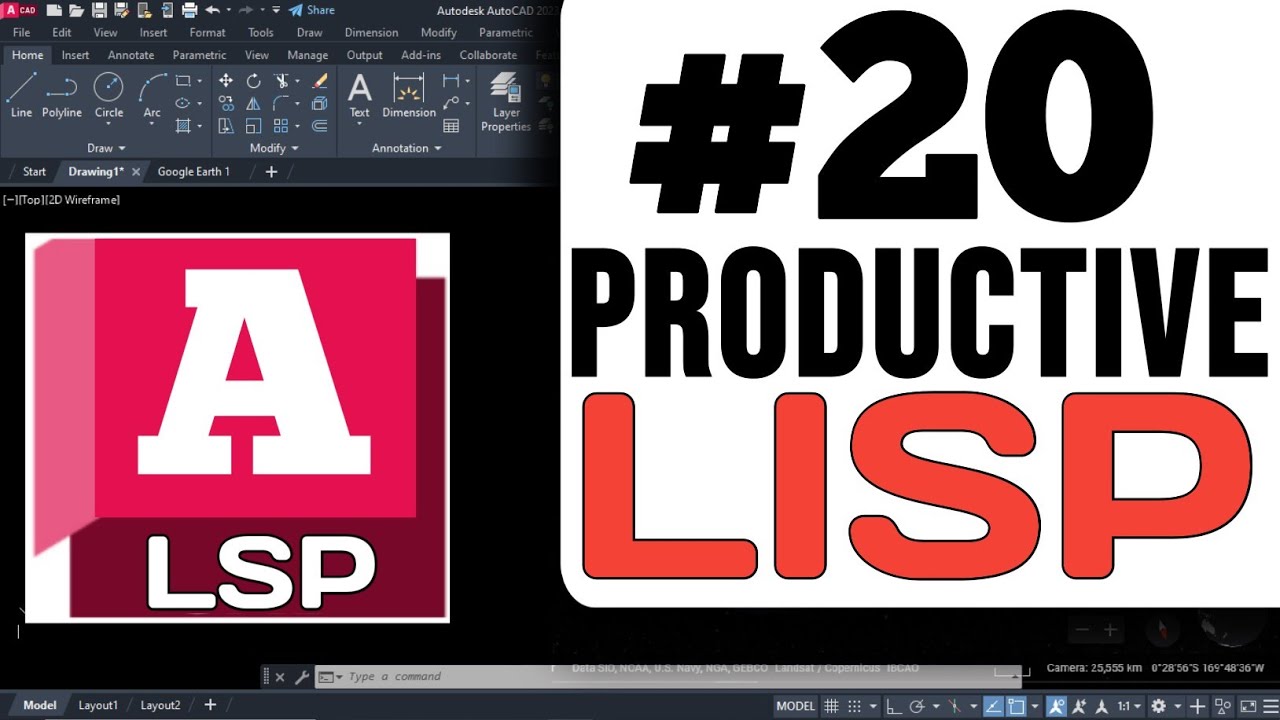The width and height of the screenshot is (1280, 720).
Task: Click the MODEL space button
Action: tap(796, 706)
